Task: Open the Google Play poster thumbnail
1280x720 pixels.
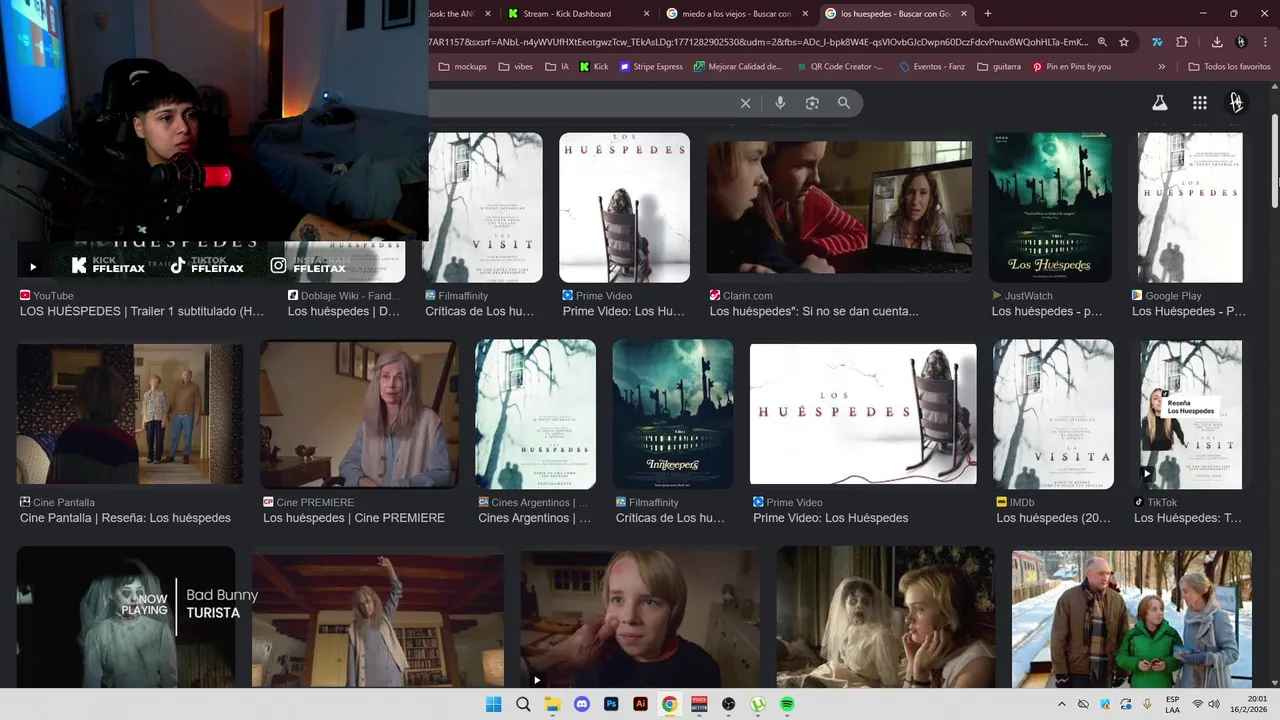Action: [x=1190, y=208]
